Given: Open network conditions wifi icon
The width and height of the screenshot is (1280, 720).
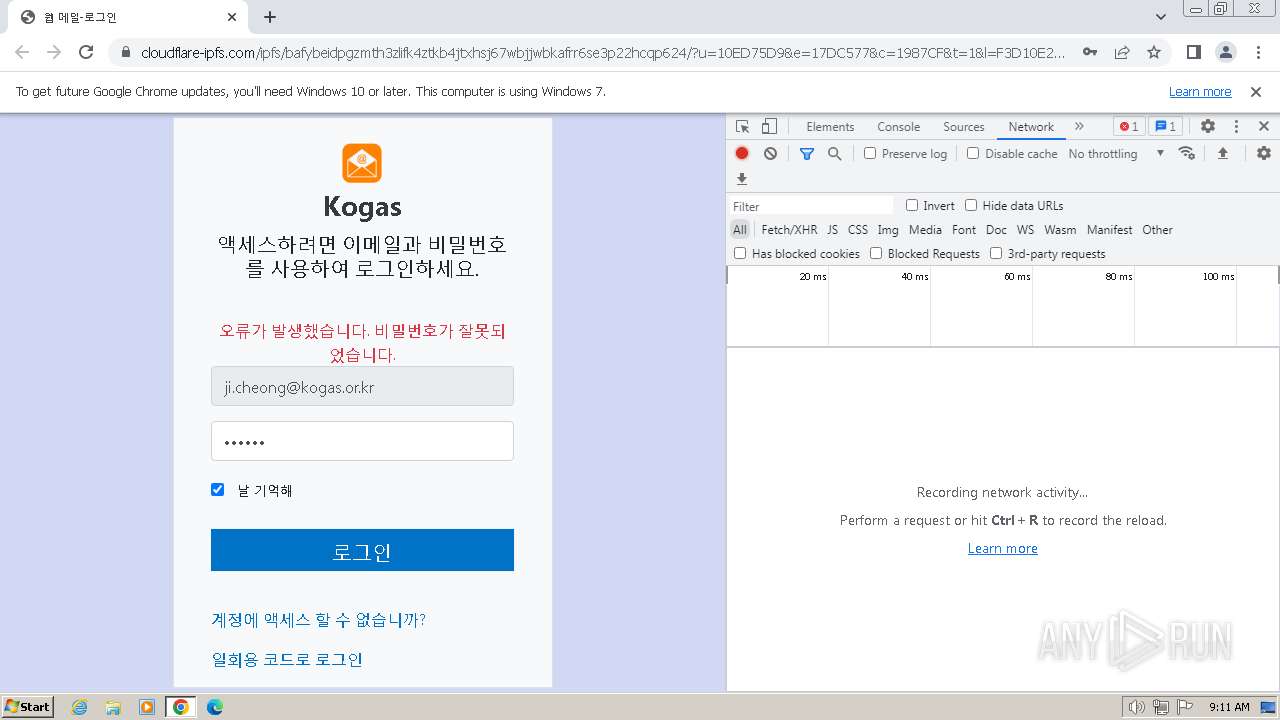Looking at the screenshot, I should (x=1187, y=153).
